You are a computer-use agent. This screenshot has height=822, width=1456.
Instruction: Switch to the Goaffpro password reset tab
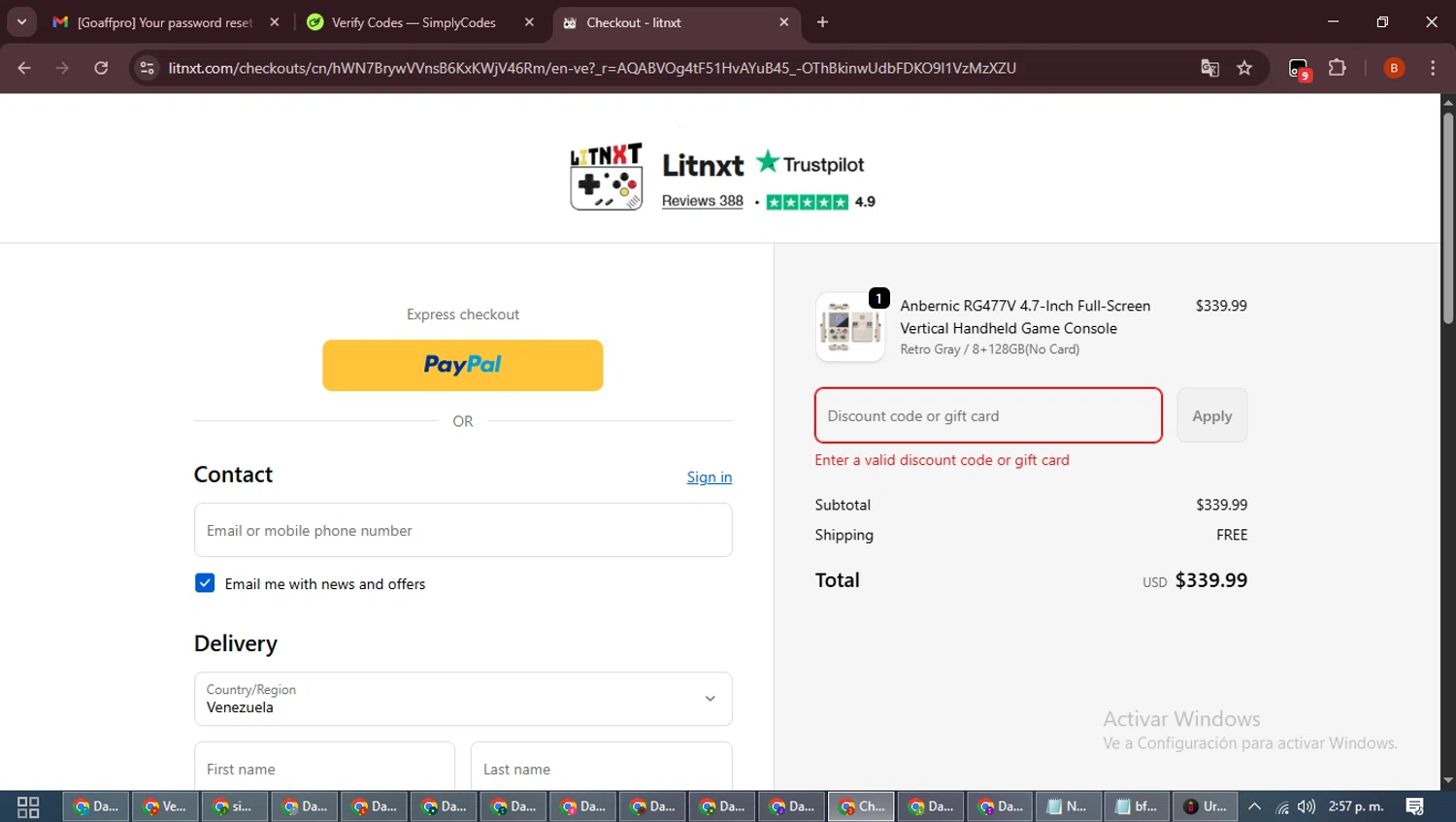(x=165, y=22)
